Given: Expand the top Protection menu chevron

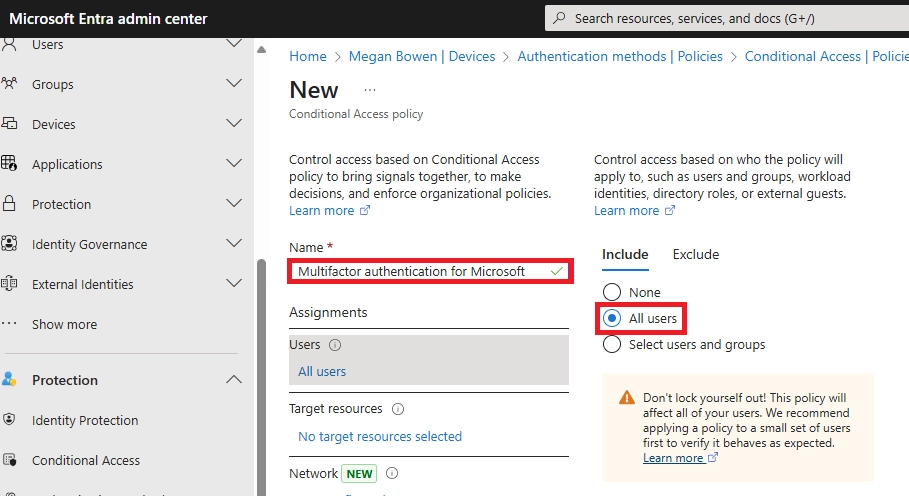Looking at the screenshot, I should 234,203.
